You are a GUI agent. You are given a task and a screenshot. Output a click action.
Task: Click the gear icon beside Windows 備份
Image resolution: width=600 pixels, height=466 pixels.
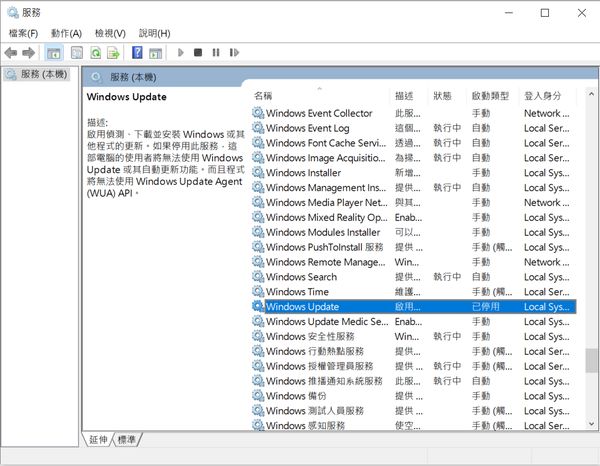[x=258, y=396]
